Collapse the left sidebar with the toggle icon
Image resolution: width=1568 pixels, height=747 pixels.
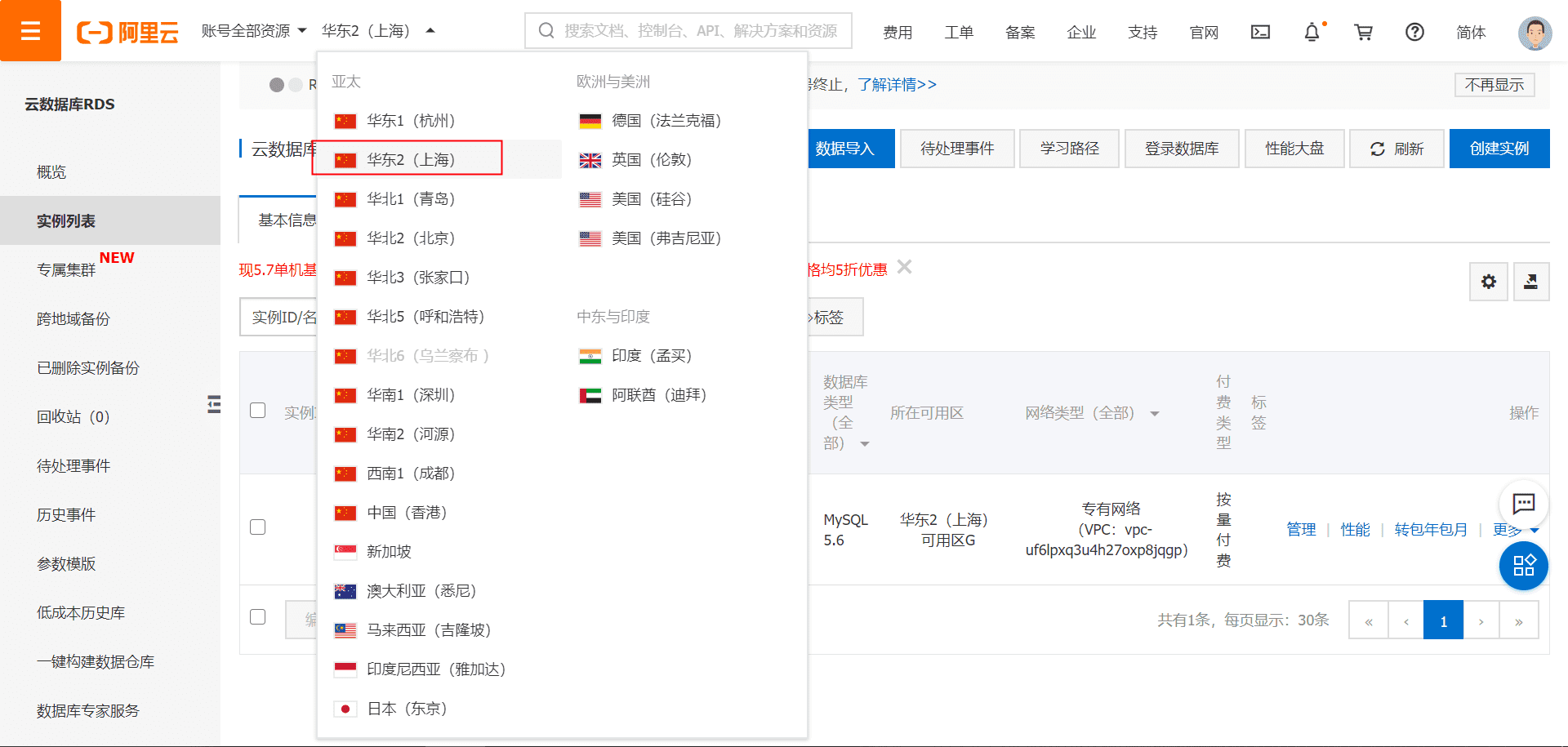[x=214, y=404]
